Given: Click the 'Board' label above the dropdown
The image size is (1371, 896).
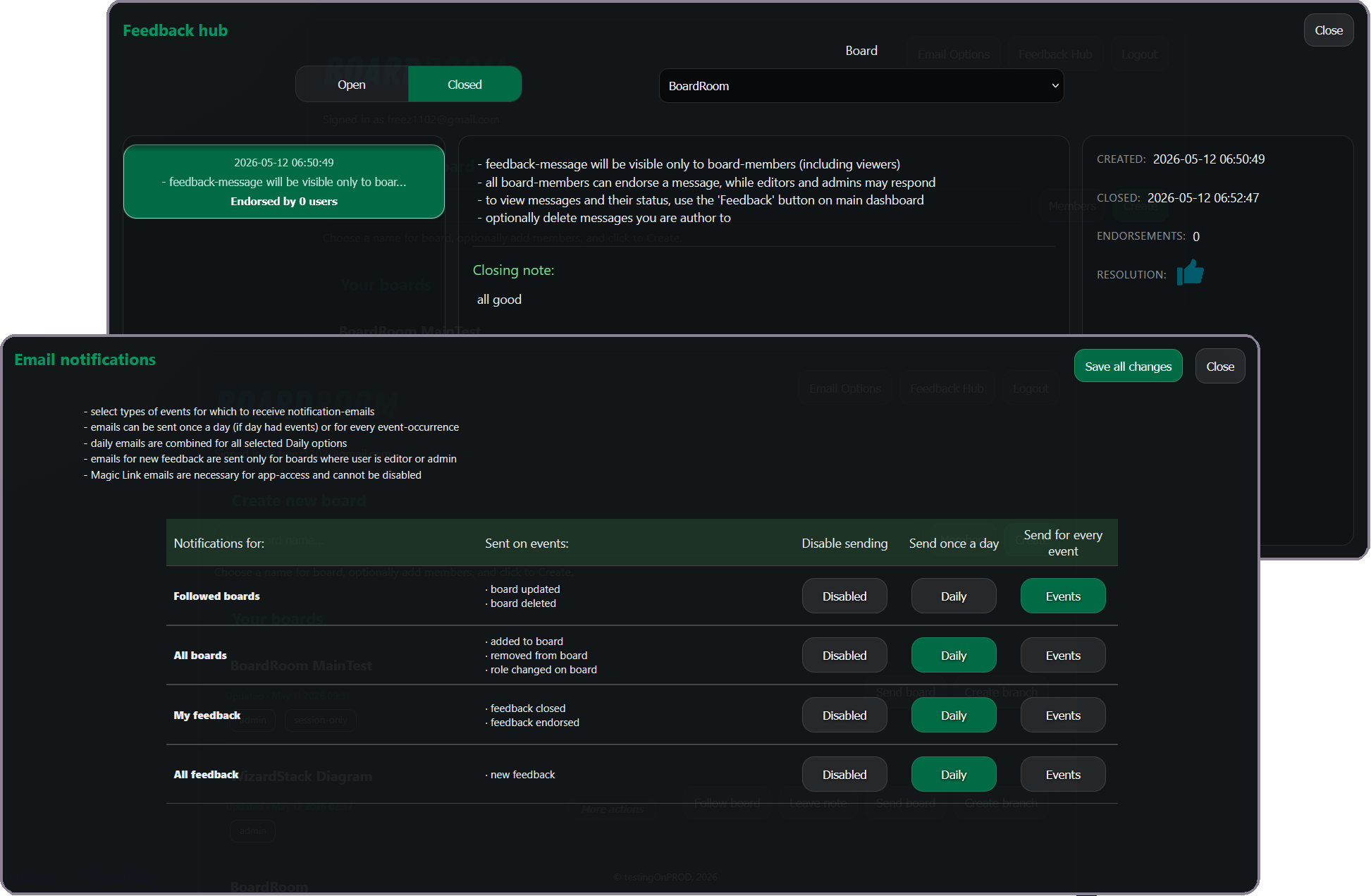Looking at the screenshot, I should (861, 51).
